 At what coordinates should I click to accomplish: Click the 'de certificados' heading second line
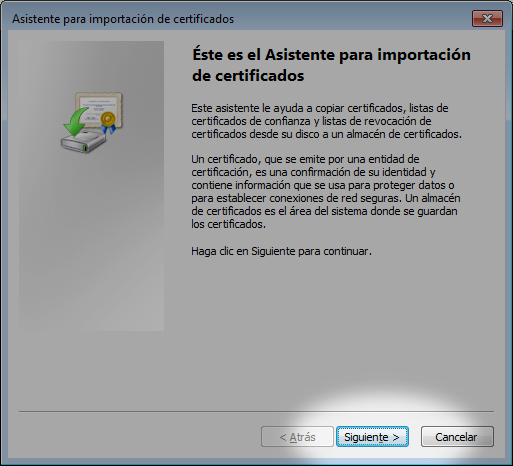[248, 76]
